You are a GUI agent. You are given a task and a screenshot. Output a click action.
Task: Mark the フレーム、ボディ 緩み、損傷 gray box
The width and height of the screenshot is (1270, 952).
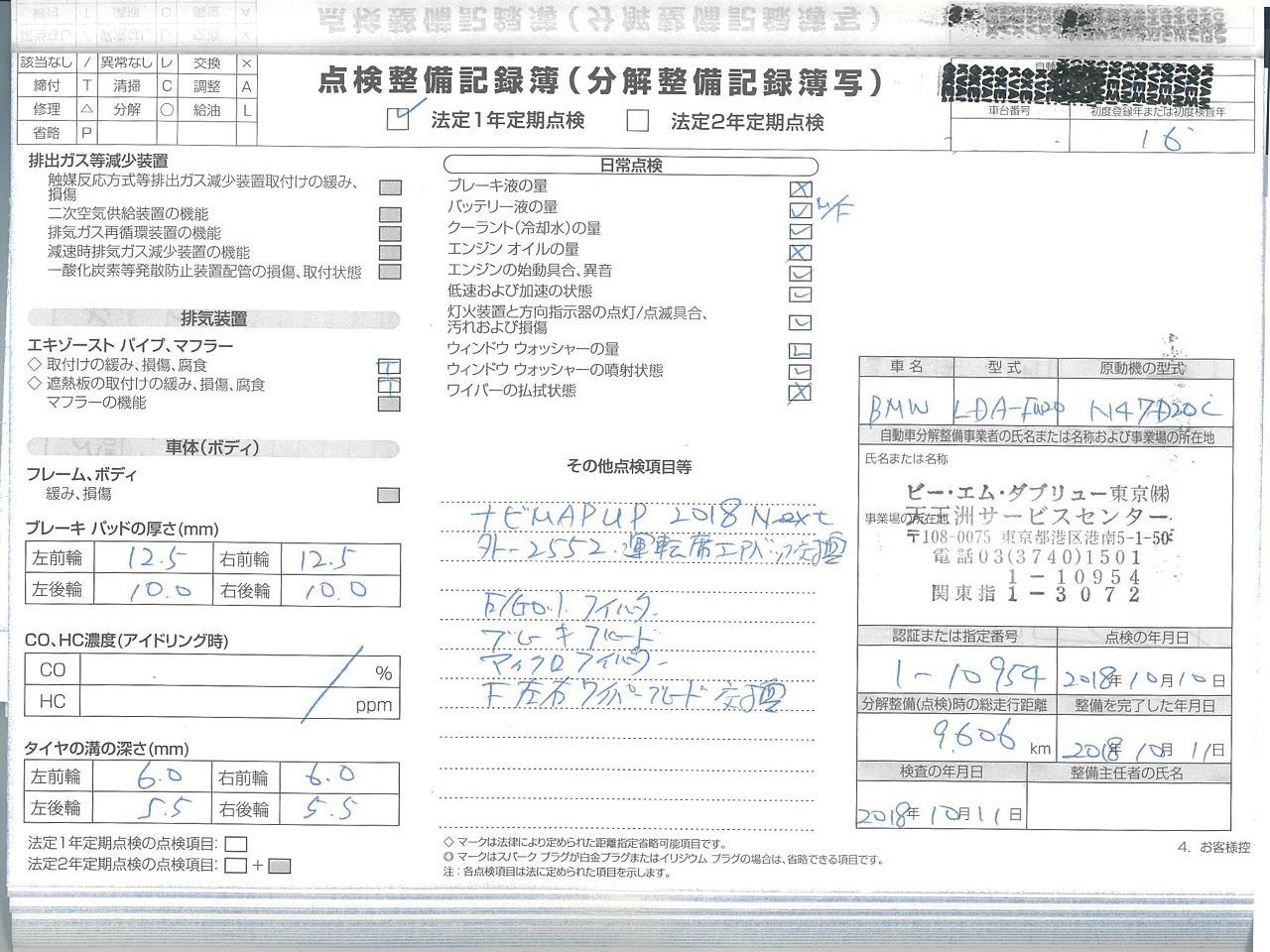(390, 495)
